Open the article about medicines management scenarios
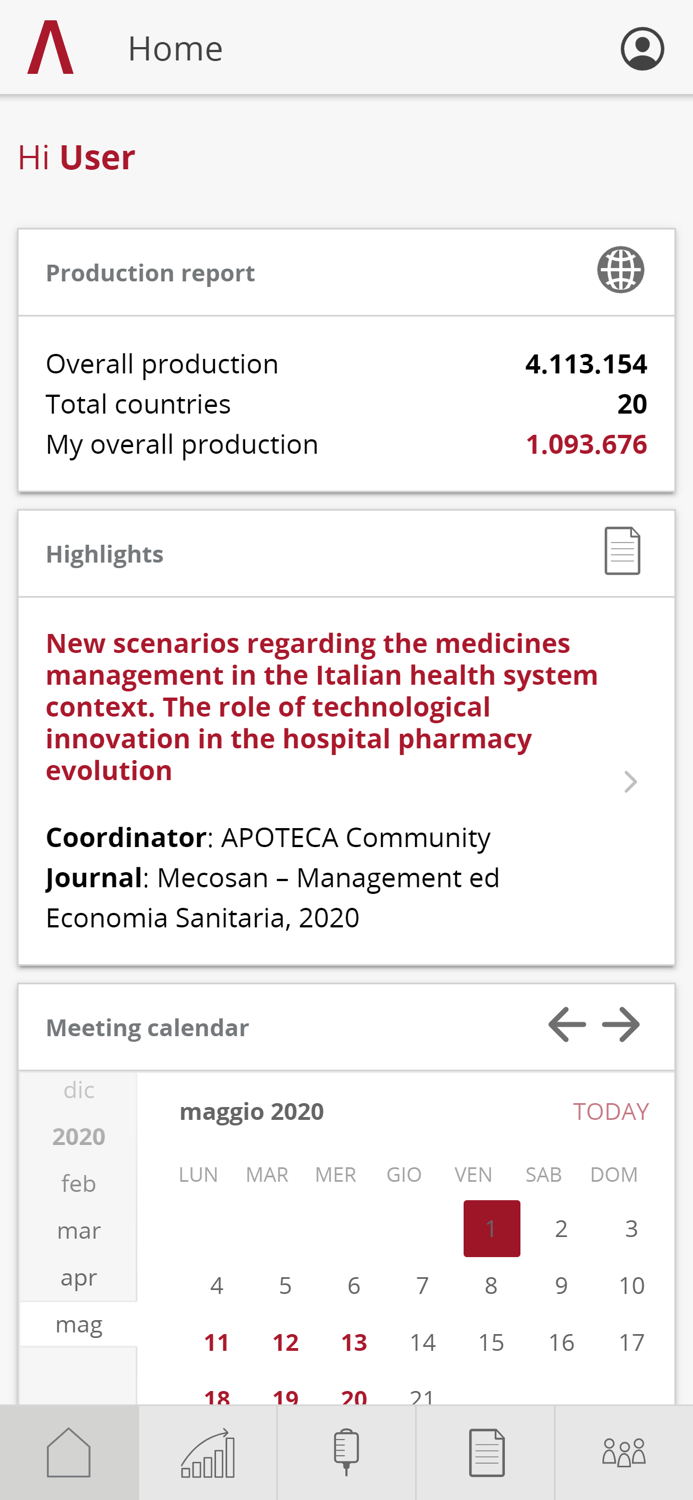 320,705
